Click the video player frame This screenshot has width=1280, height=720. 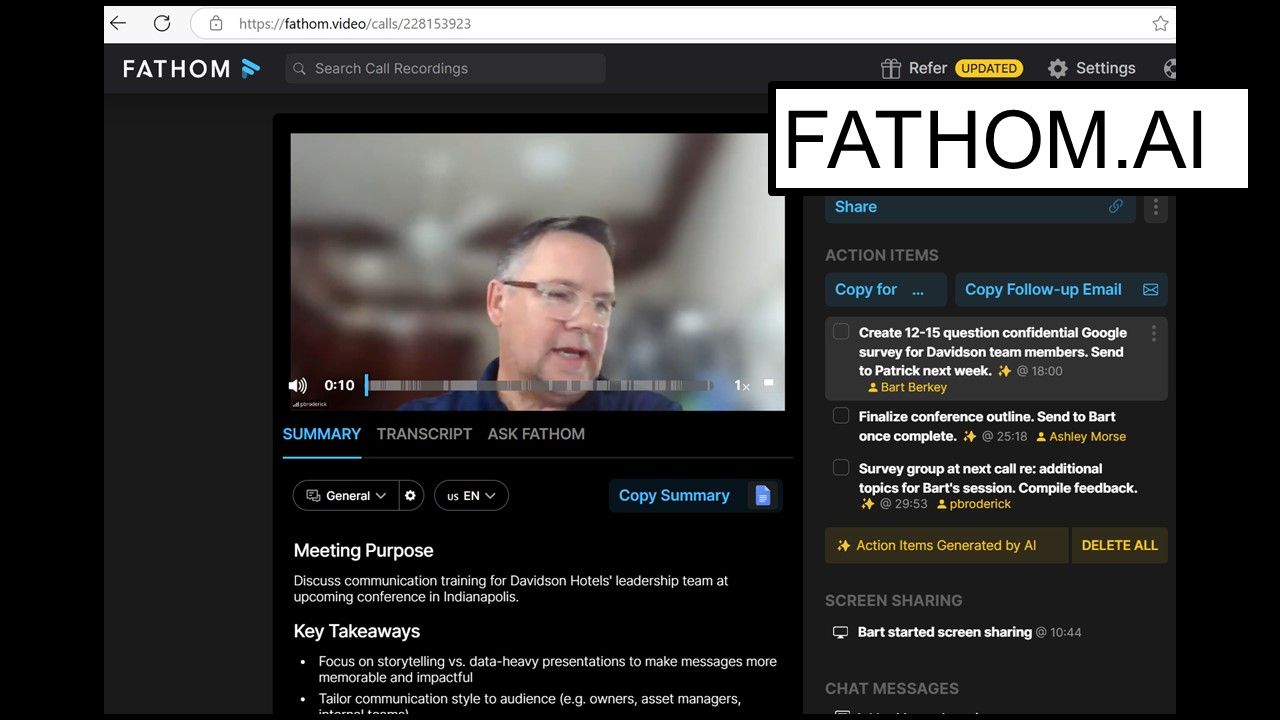click(537, 272)
